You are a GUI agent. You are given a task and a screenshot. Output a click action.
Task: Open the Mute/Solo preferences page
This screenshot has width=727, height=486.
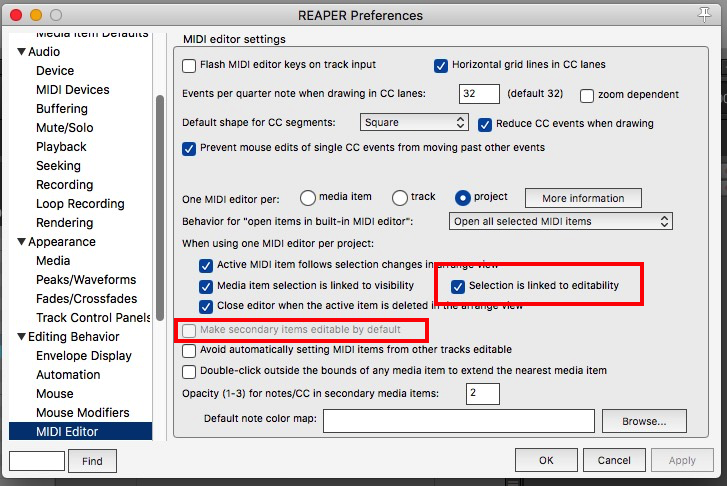(x=64, y=128)
